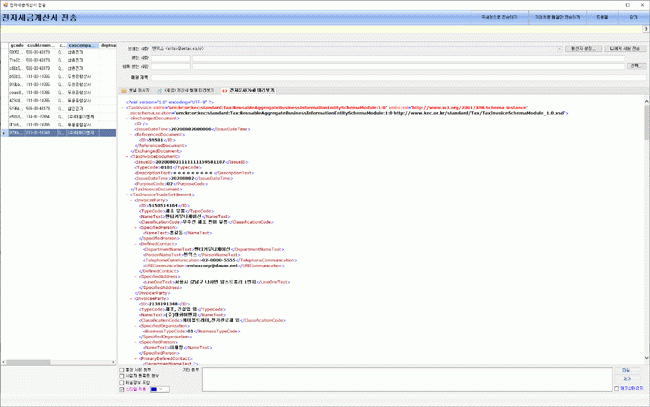Switch to the 전자(세)계산서 XML 미리보기 tab

point(248,90)
